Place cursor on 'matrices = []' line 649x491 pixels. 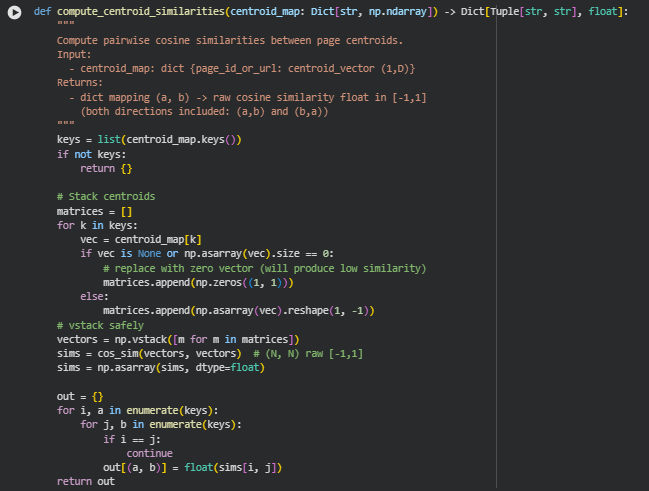tap(95, 212)
